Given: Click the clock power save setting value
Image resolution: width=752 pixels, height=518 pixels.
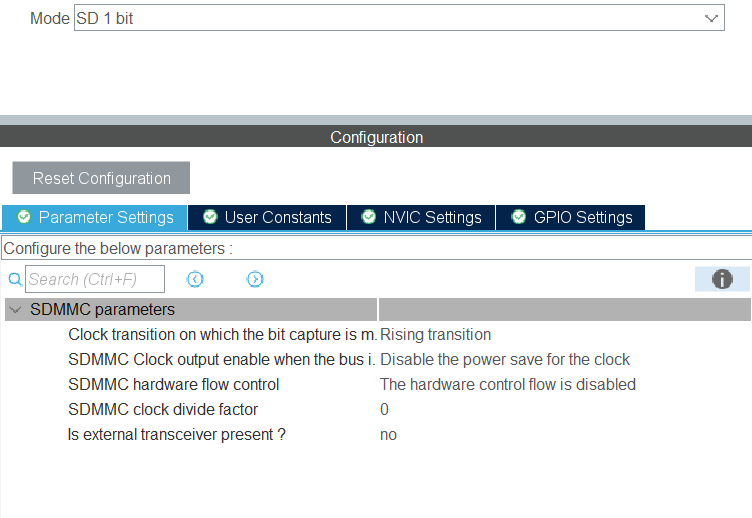Looking at the screenshot, I should point(505,360).
